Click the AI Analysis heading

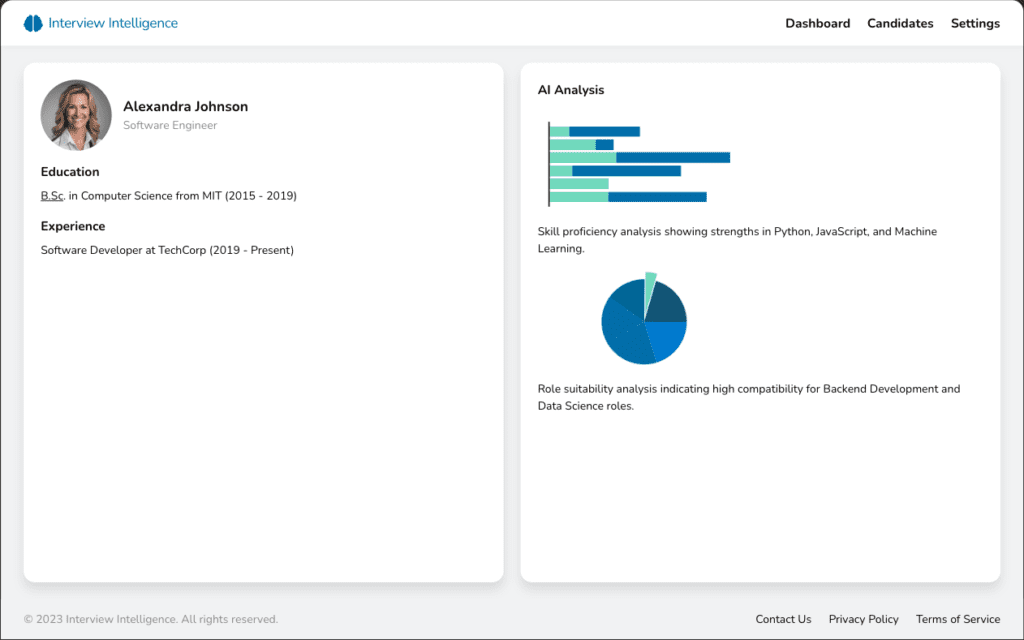point(571,90)
